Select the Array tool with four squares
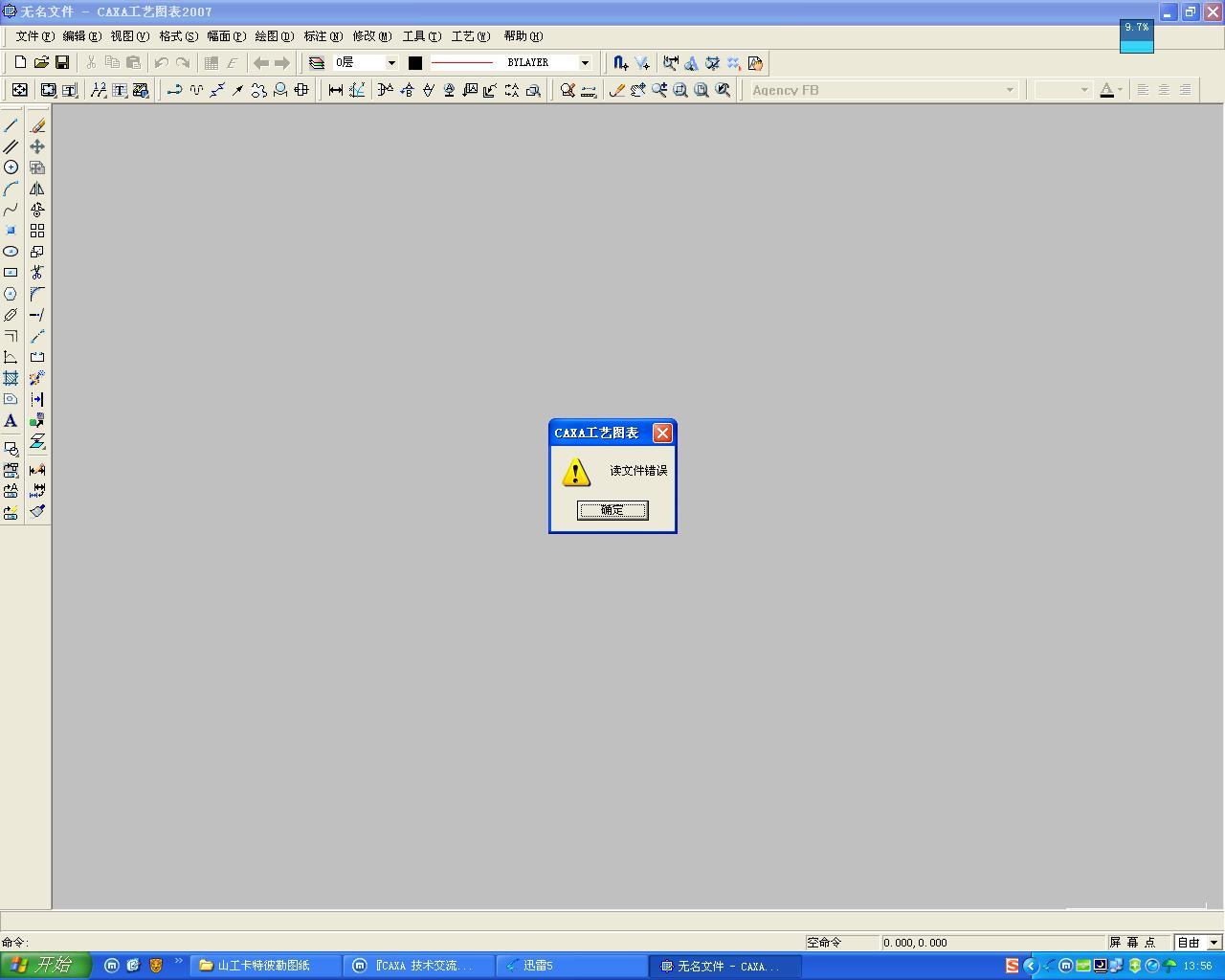 click(x=37, y=231)
